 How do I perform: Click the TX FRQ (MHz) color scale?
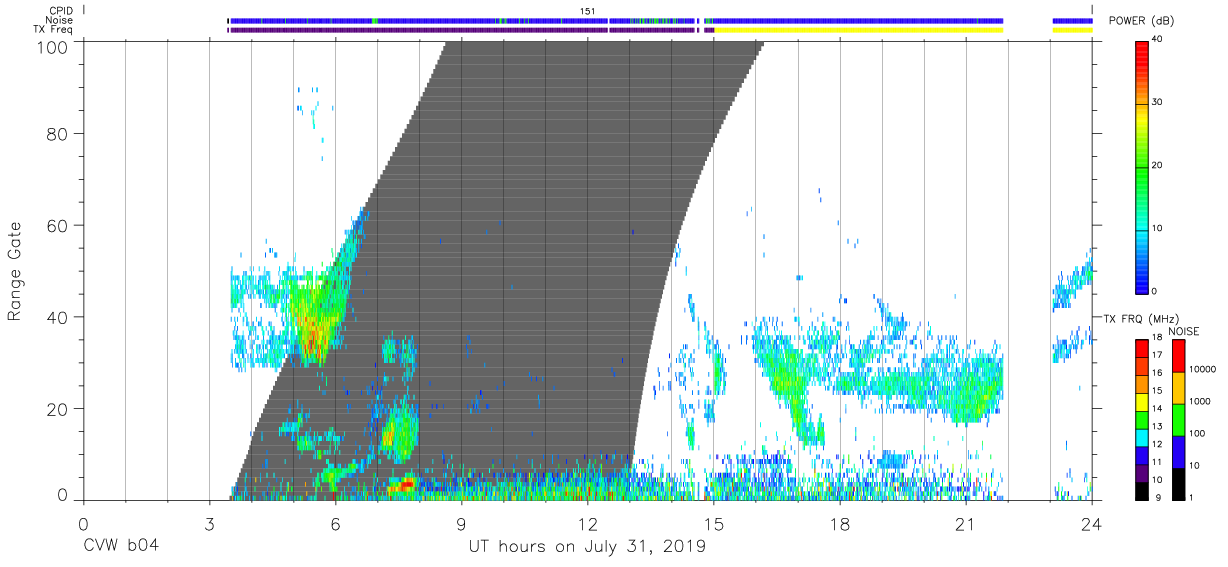[x=1142, y=419]
